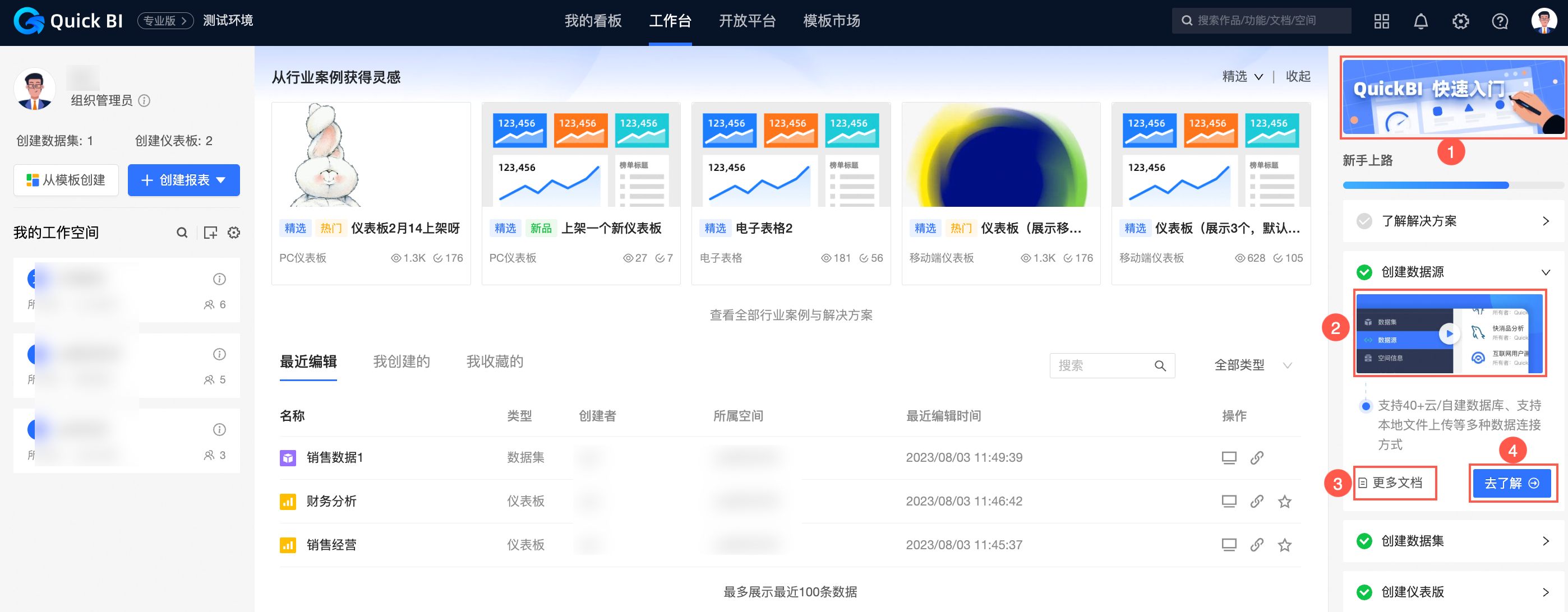Open the help question-mark icon

point(1500,21)
